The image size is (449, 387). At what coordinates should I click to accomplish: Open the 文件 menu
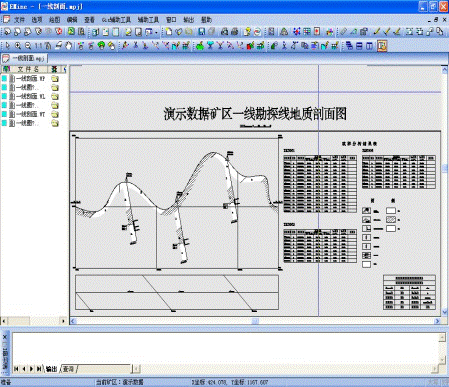click(x=19, y=20)
